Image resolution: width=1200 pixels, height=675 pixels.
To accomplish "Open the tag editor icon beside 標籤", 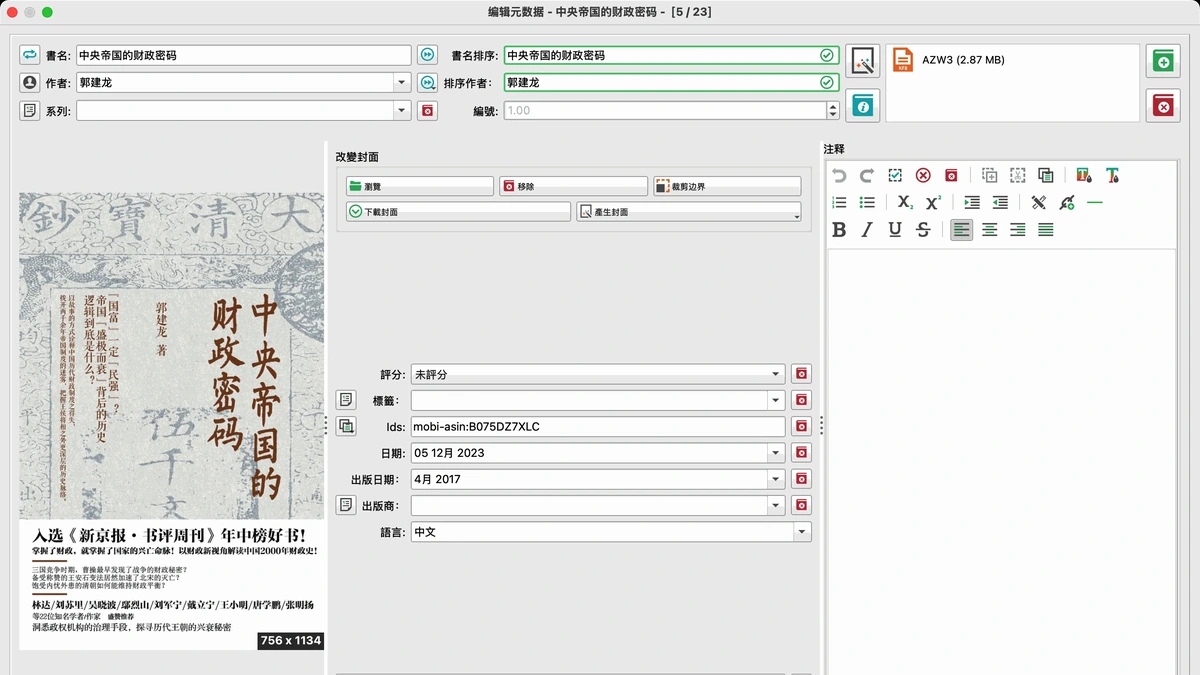I will point(346,400).
